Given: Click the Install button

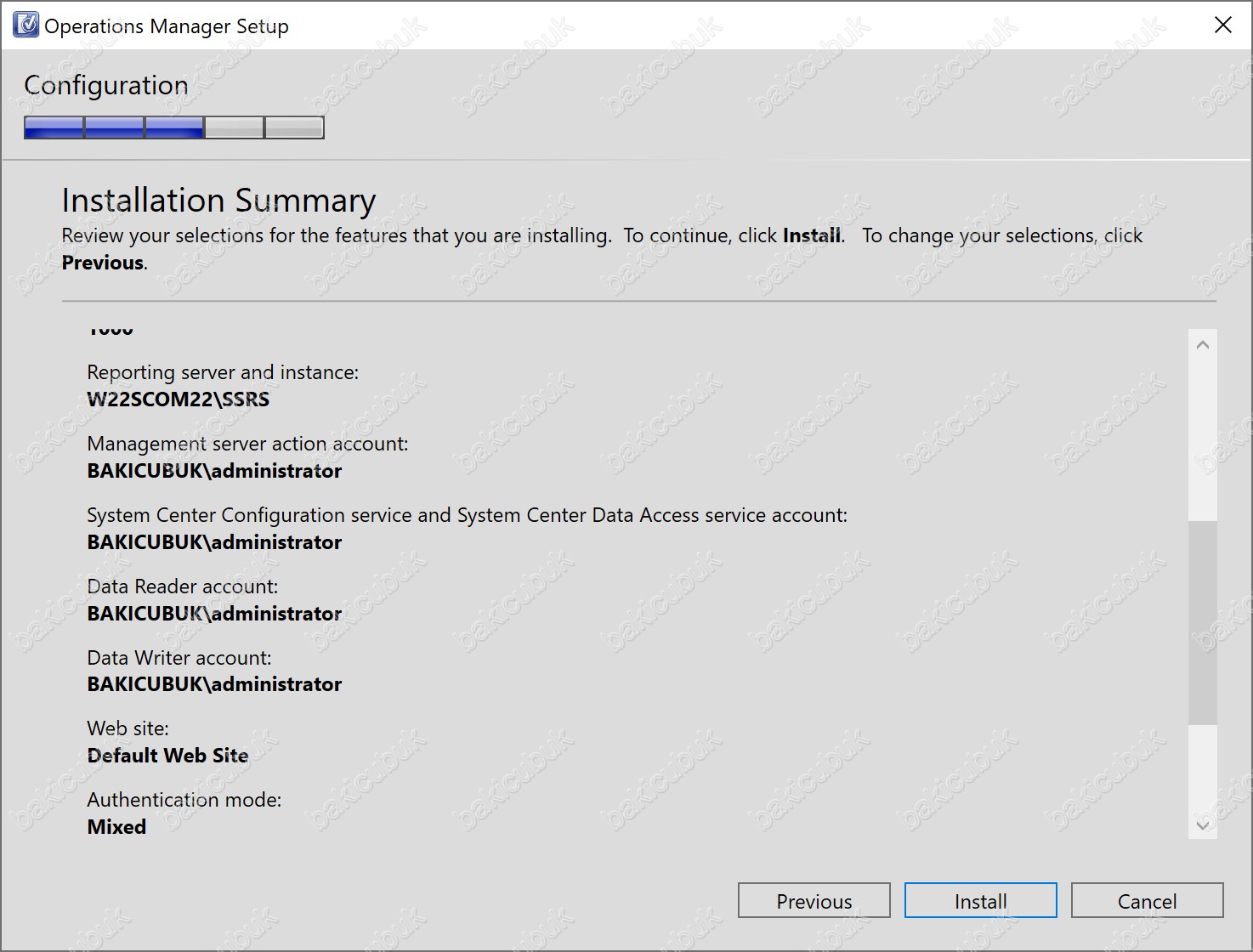Looking at the screenshot, I should [x=980, y=901].
